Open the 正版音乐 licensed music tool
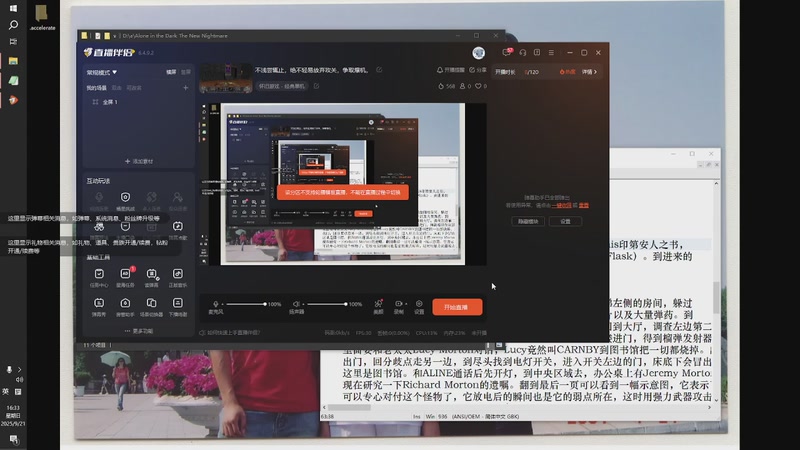The image size is (800, 450). coord(178,278)
